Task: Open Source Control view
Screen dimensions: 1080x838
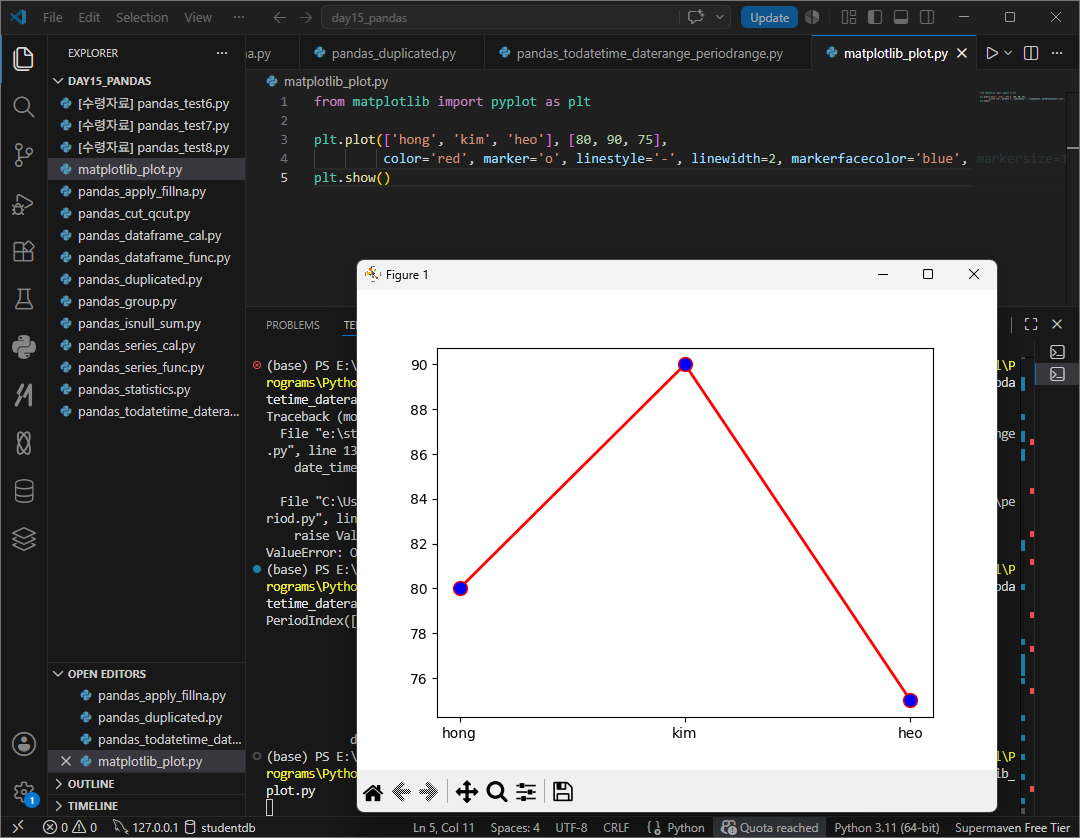Action: 23,154
